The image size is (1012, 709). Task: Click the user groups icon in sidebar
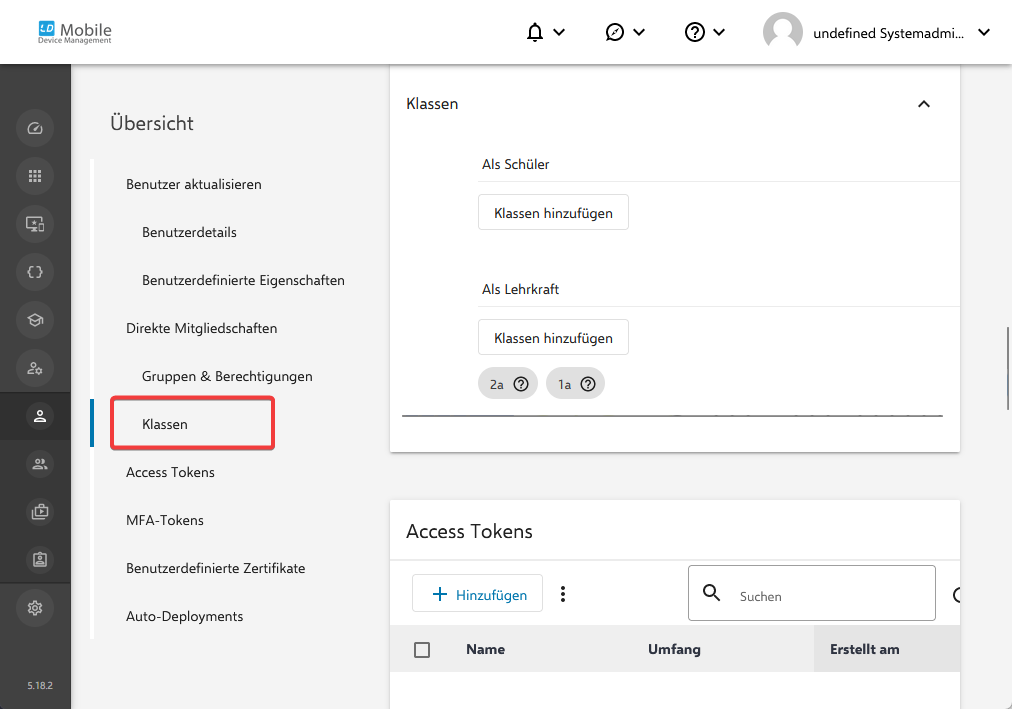pyautogui.click(x=40, y=464)
